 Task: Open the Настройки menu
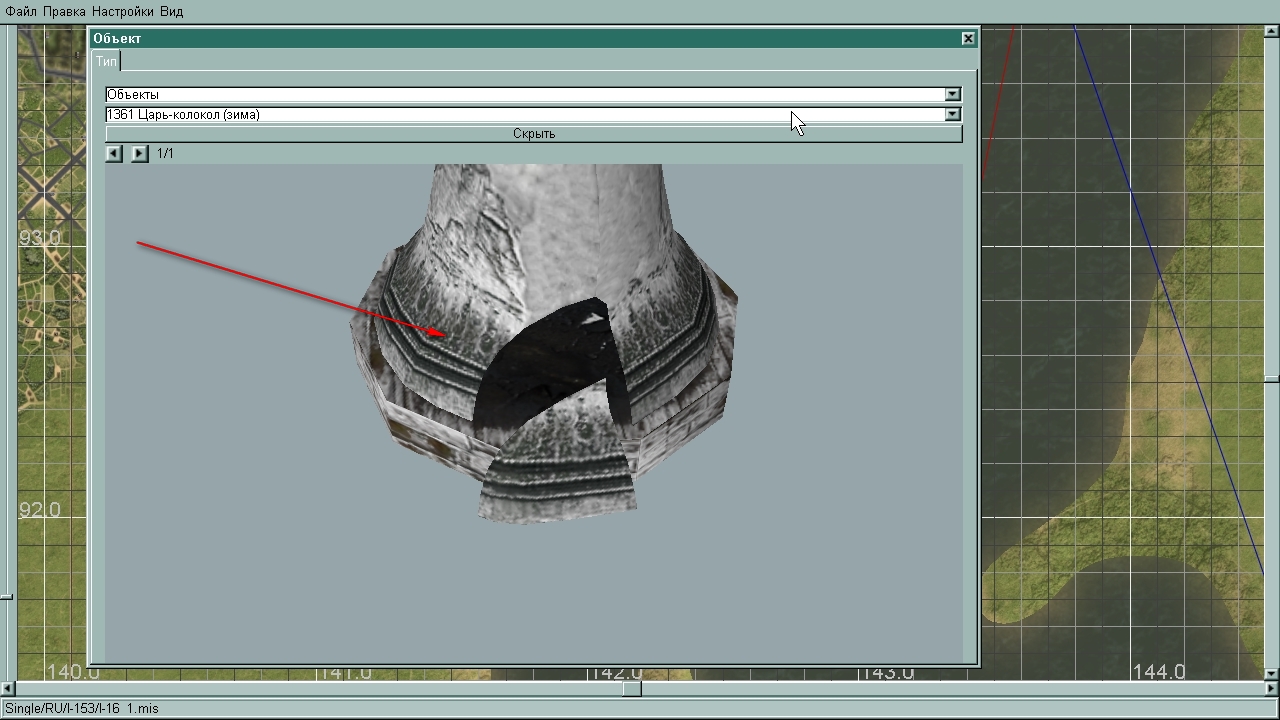tap(122, 12)
